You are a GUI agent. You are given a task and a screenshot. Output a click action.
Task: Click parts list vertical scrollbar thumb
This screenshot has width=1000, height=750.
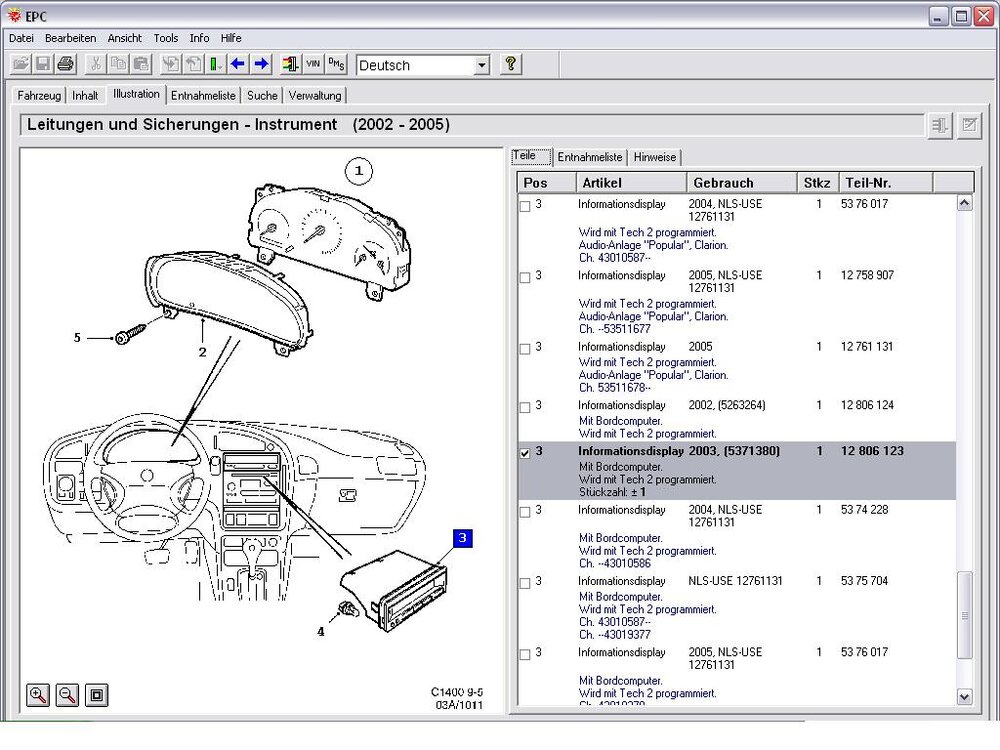click(x=965, y=615)
